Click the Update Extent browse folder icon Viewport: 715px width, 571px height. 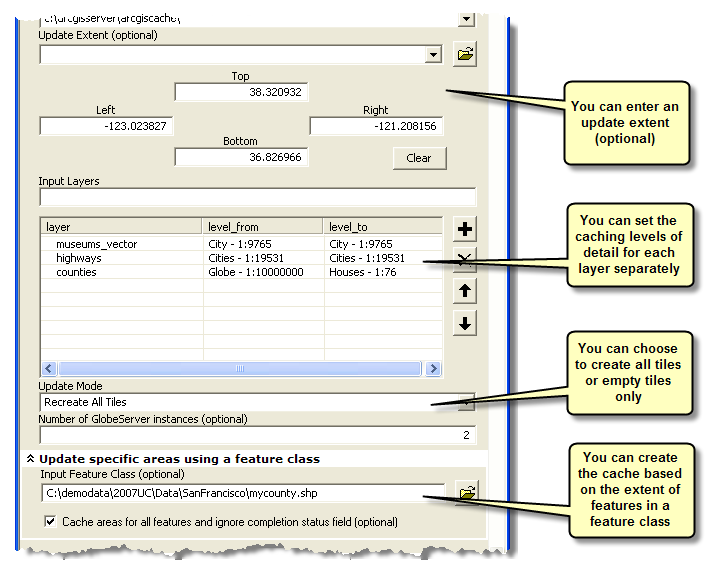point(465,54)
